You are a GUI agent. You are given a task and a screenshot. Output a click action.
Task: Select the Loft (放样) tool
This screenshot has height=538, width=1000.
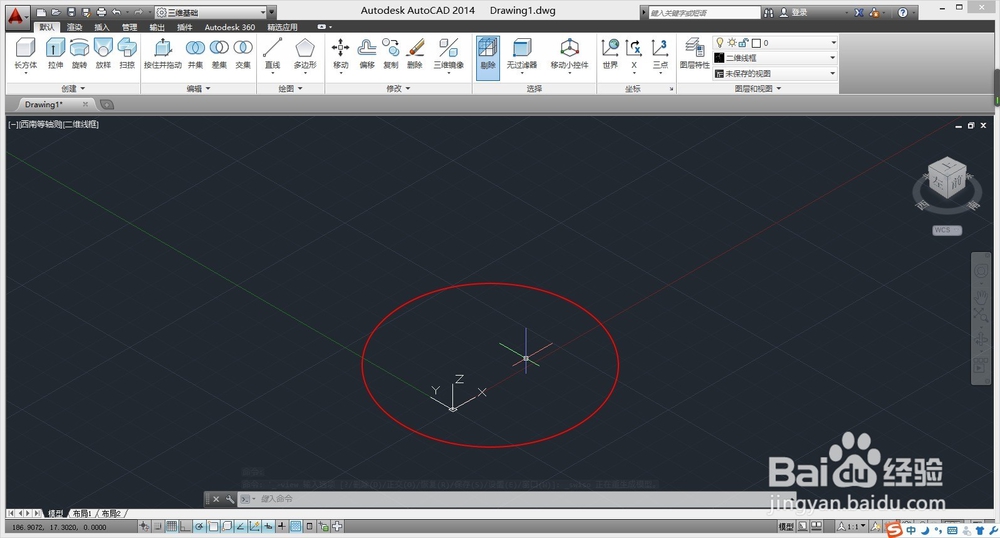point(103,54)
